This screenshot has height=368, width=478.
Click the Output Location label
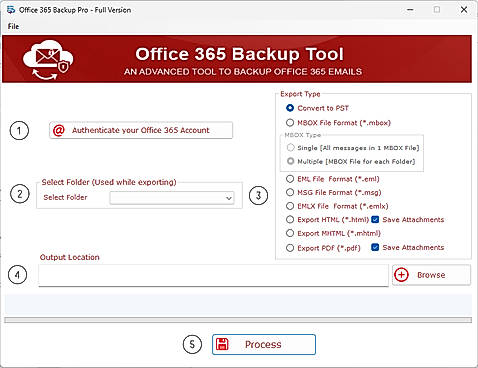[70, 257]
